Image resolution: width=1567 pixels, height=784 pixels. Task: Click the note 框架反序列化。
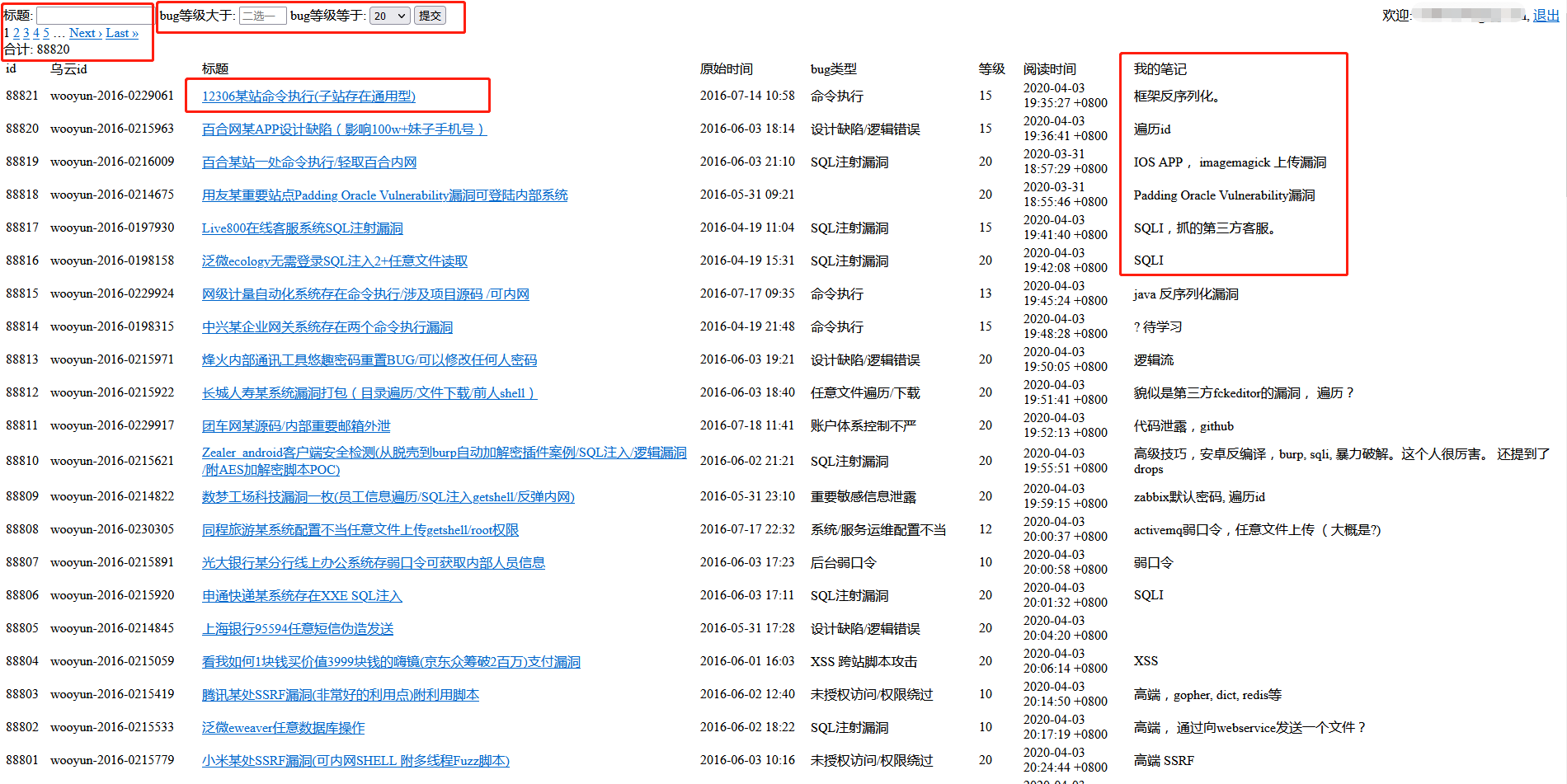(1177, 96)
